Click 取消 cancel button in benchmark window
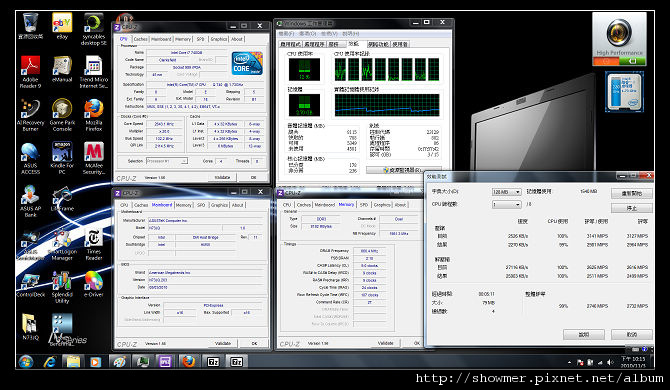Viewport: 670px width, 390px height. pos(632,334)
